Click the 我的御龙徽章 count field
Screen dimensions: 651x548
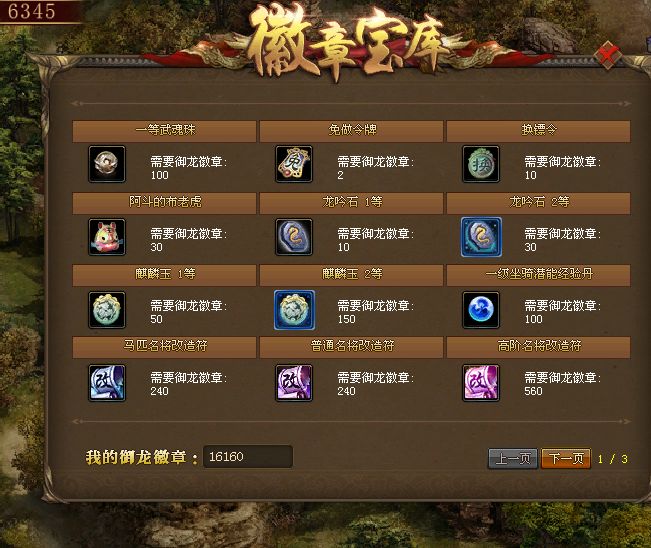click(248, 457)
